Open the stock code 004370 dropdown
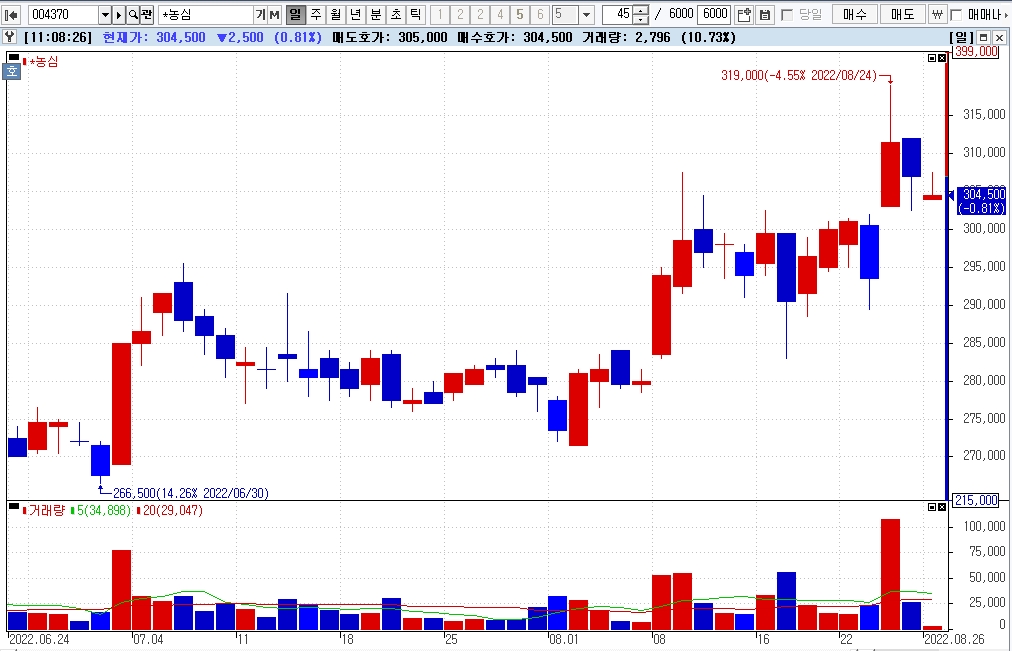This screenshot has width=1012, height=651. coord(105,15)
